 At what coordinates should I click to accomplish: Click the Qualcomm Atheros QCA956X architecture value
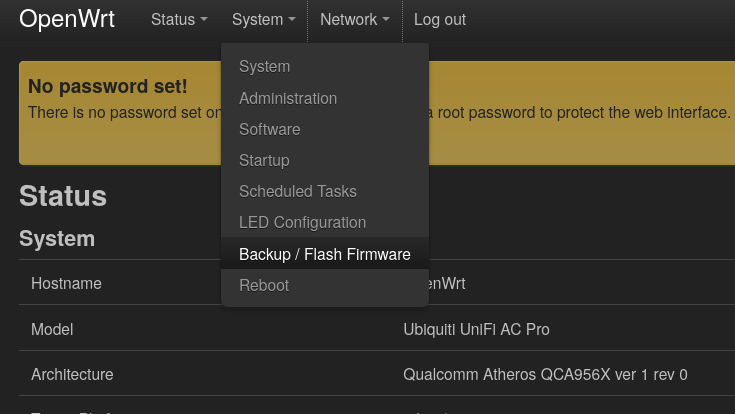pos(545,374)
